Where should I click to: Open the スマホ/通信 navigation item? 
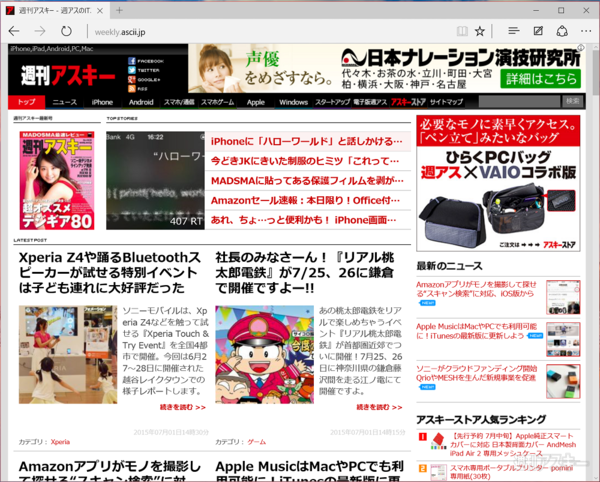pos(179,102)
